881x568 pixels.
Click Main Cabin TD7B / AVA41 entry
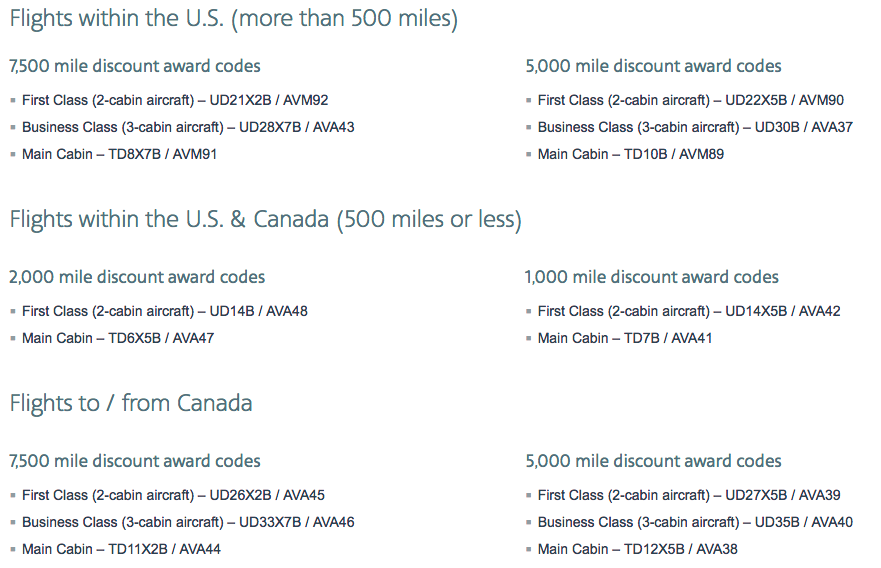625,338
